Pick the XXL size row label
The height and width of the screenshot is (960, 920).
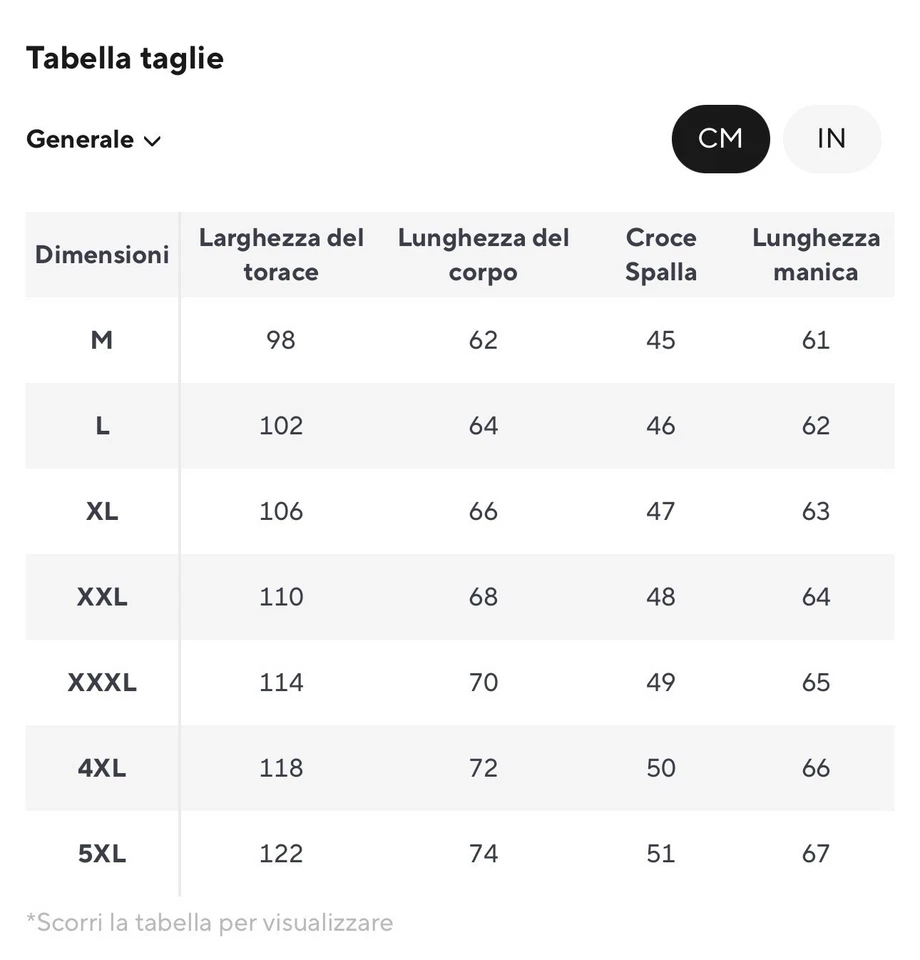pyautogui.click(x=102, y=597)
